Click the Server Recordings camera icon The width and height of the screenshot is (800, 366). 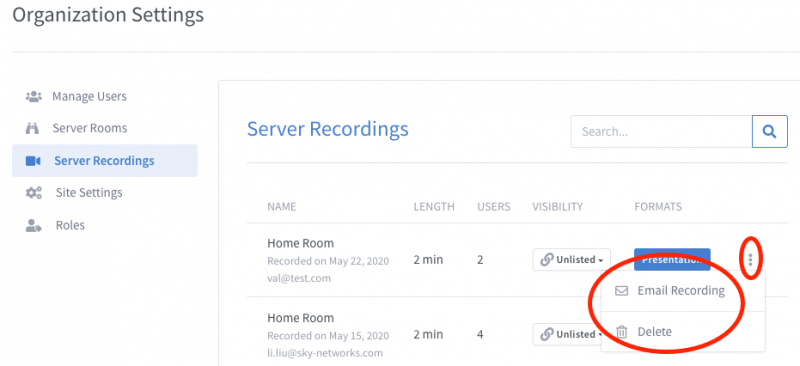33,161
